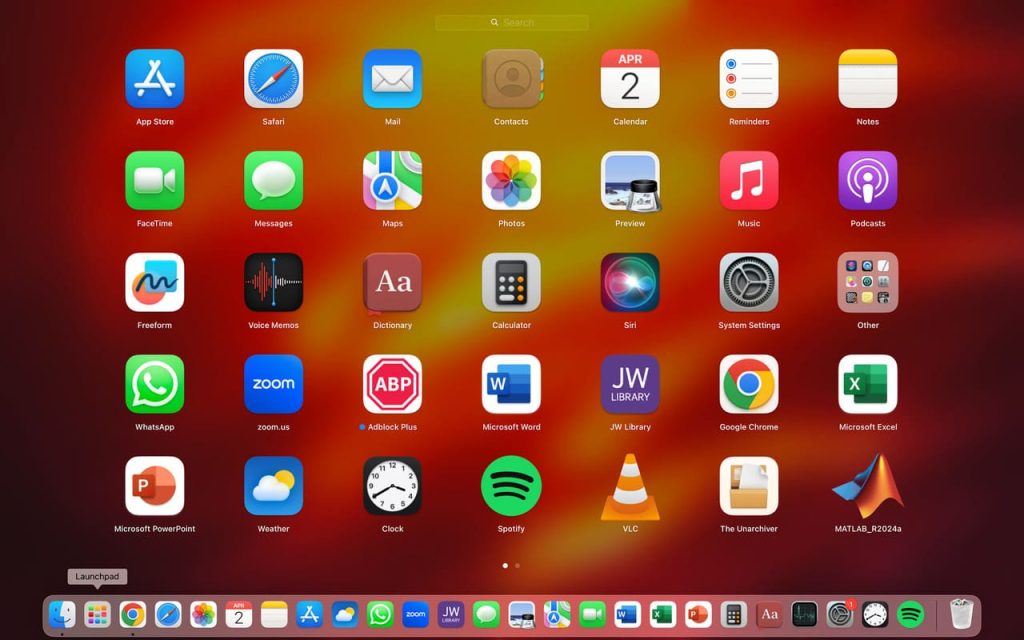
Task: Open Calendar in the Launchpad grid
Action: [630, 78]
